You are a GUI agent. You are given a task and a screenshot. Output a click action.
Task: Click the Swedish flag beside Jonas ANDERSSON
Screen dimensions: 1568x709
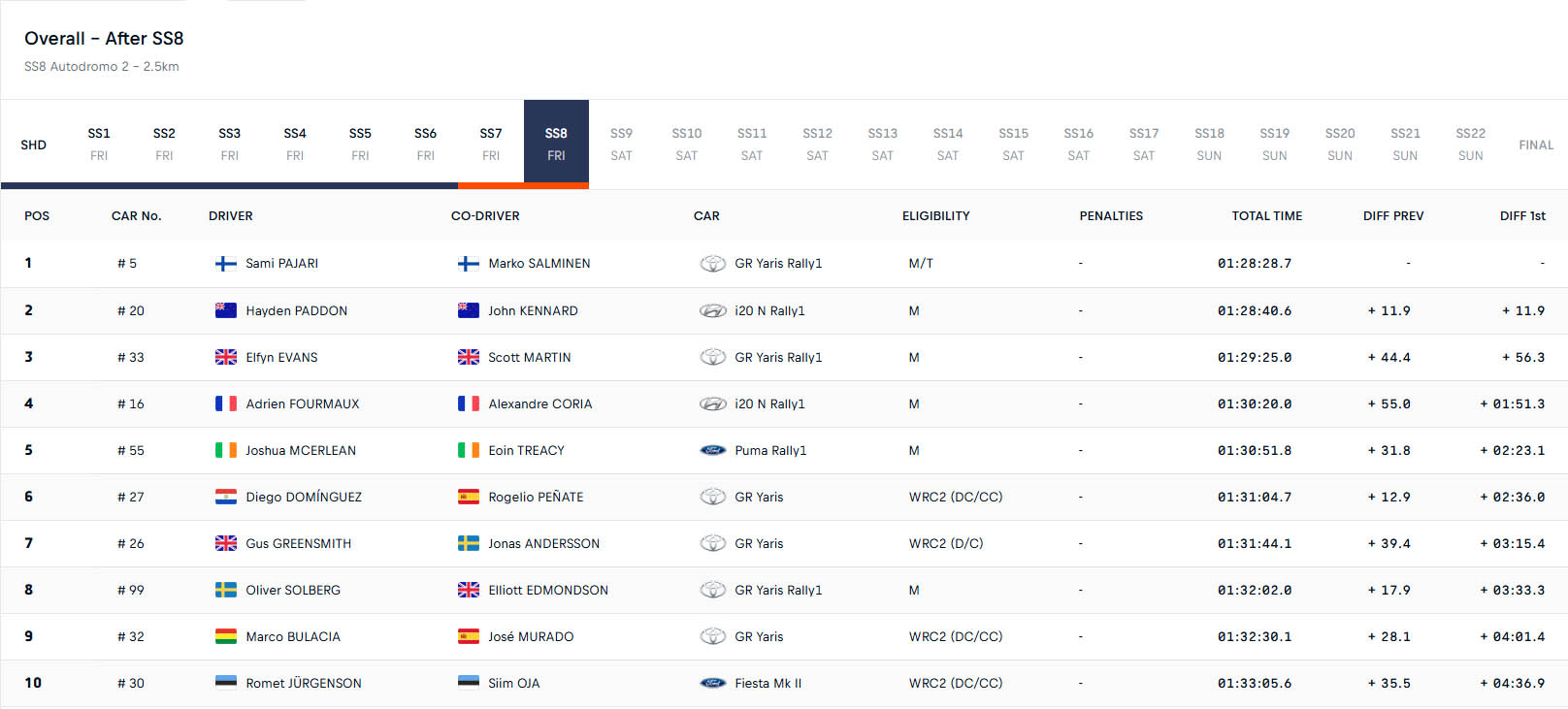[469, 543]
